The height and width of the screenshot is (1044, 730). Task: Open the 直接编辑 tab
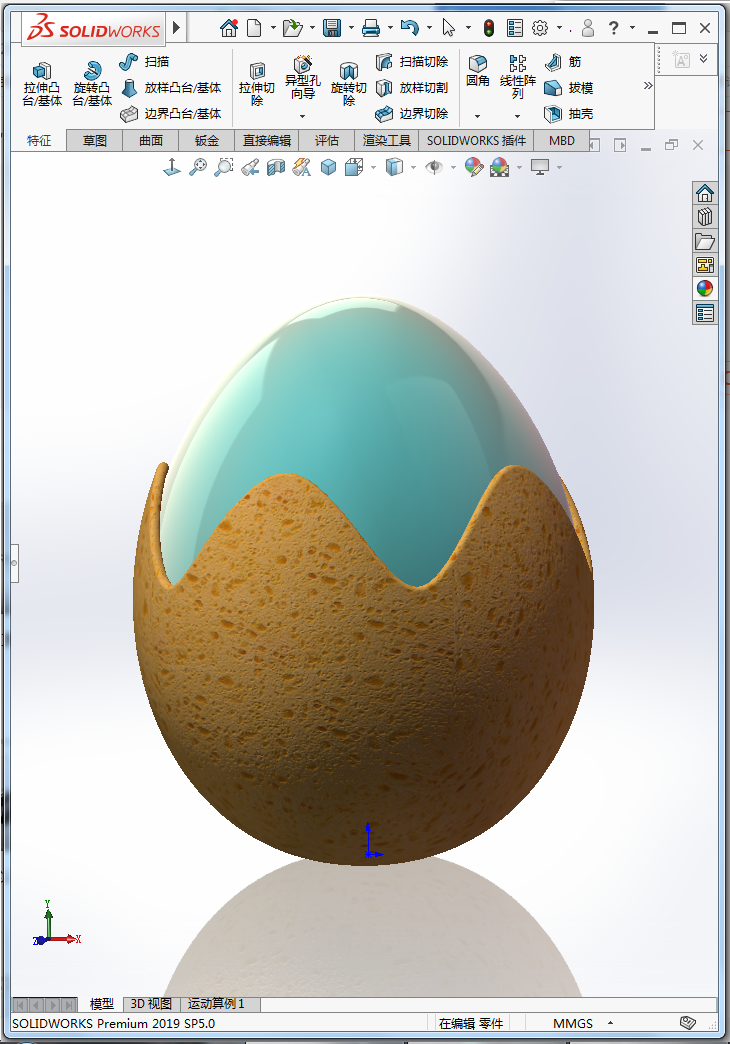[x=266, y=140]
